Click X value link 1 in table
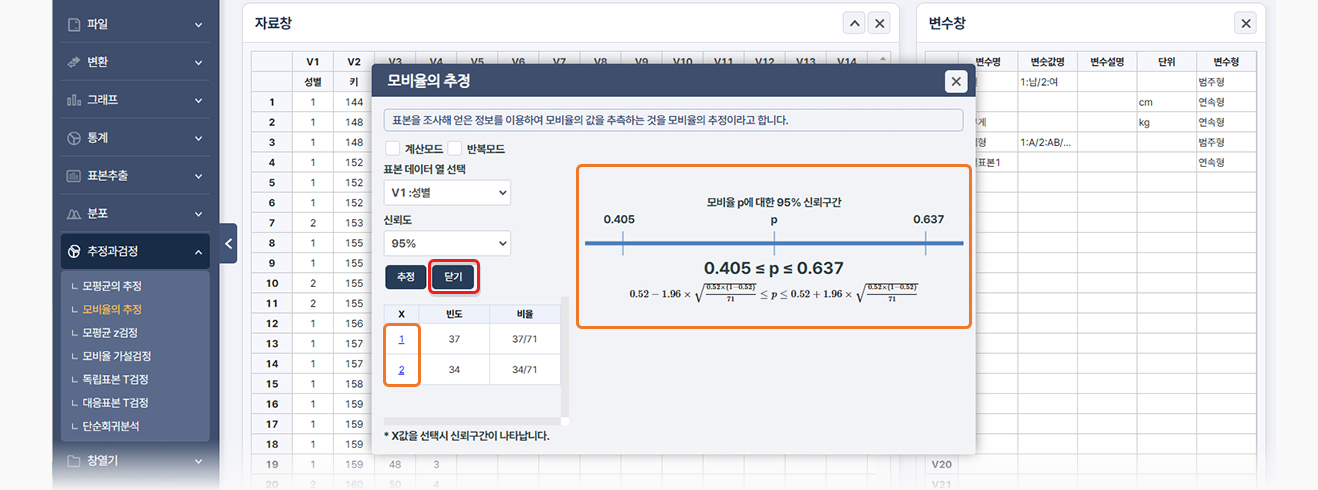This screenshot has height=490, width=1318. [402, 340]
